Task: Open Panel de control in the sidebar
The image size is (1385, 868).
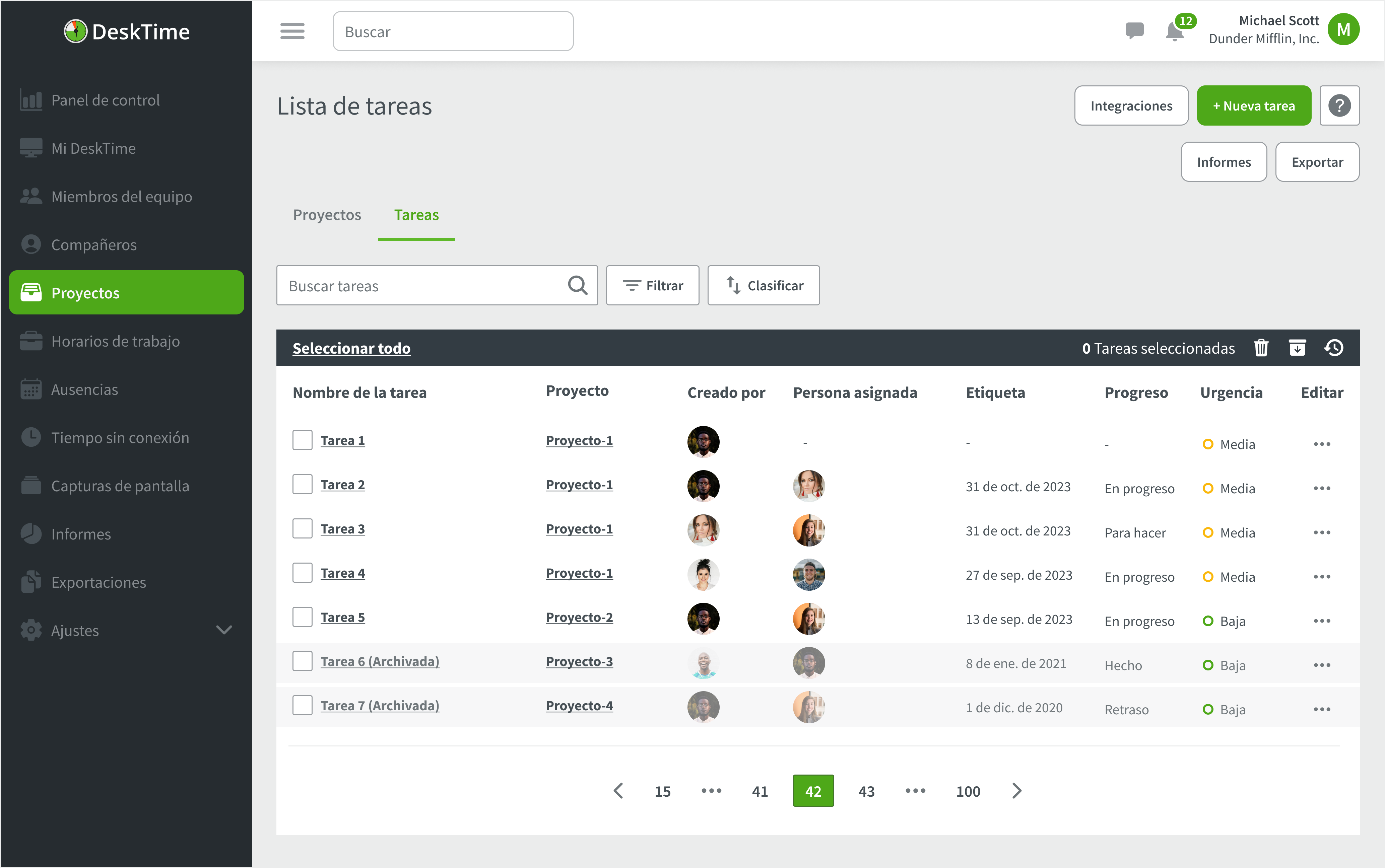Action: [x=126, y=100]
